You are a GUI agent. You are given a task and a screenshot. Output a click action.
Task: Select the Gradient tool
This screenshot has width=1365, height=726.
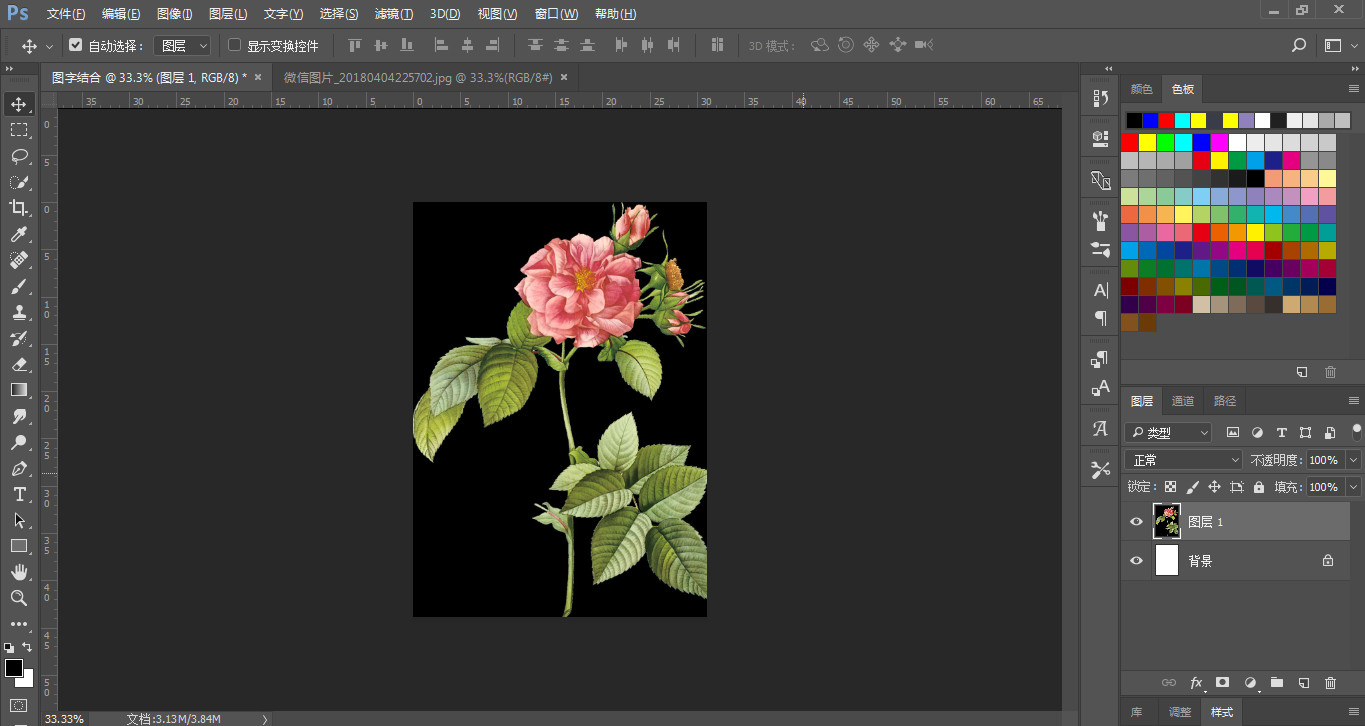click(19, 390)
